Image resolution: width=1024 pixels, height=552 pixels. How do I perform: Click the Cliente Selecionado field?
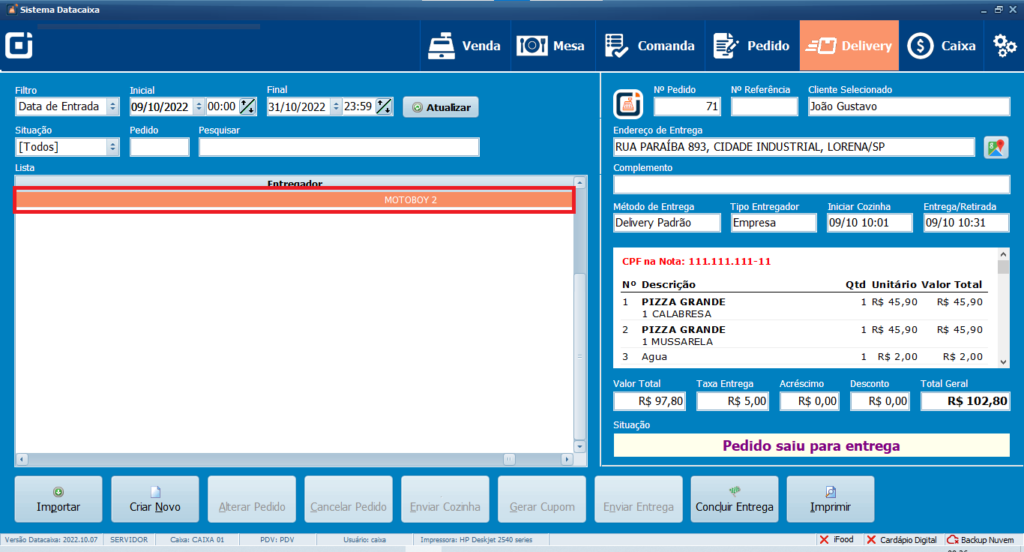(x=908, y=106)
